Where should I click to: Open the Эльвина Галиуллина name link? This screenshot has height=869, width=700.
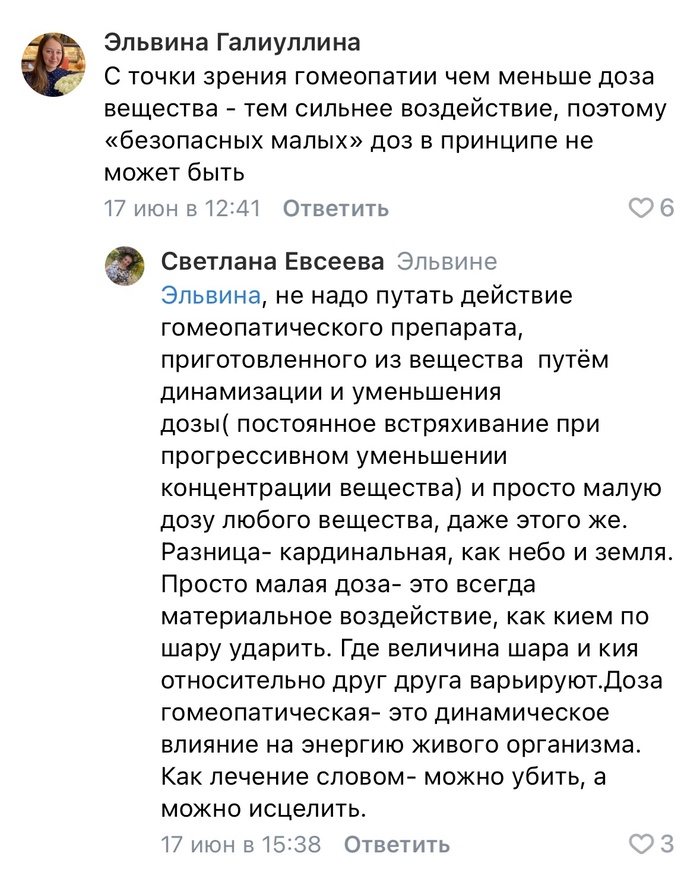[x=232, y=44]
